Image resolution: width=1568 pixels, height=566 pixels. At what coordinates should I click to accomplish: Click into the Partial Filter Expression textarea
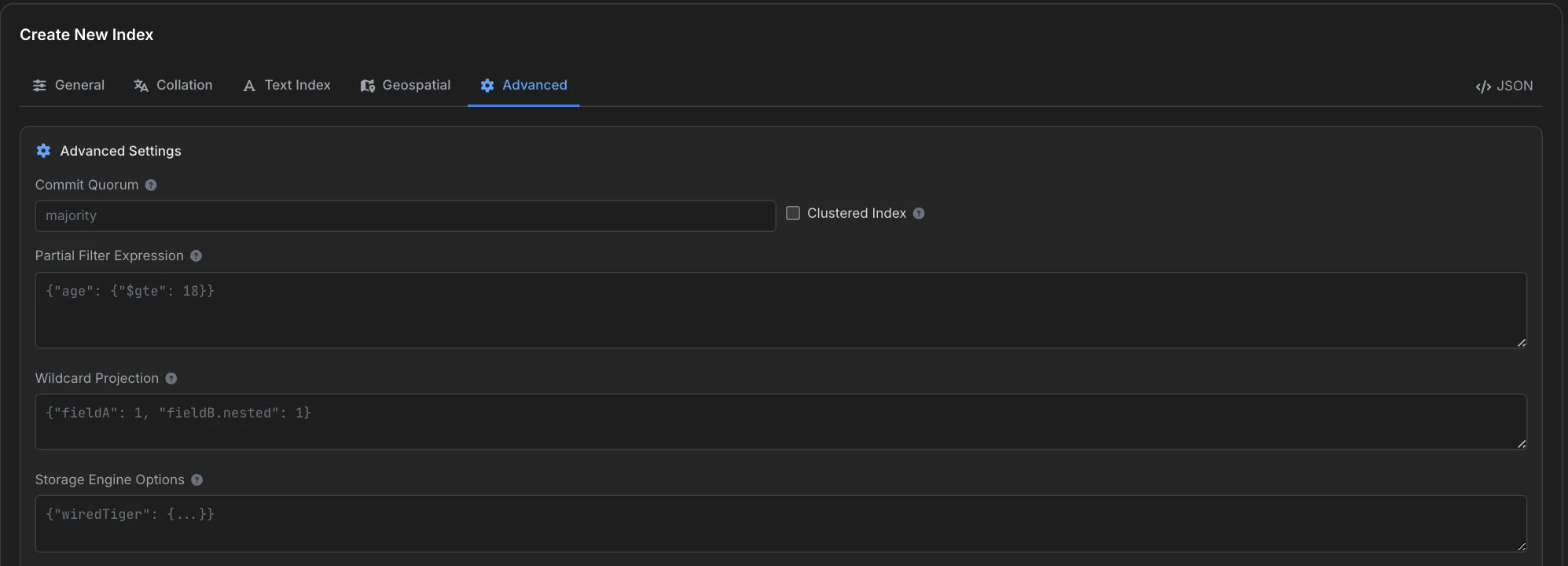781,311
